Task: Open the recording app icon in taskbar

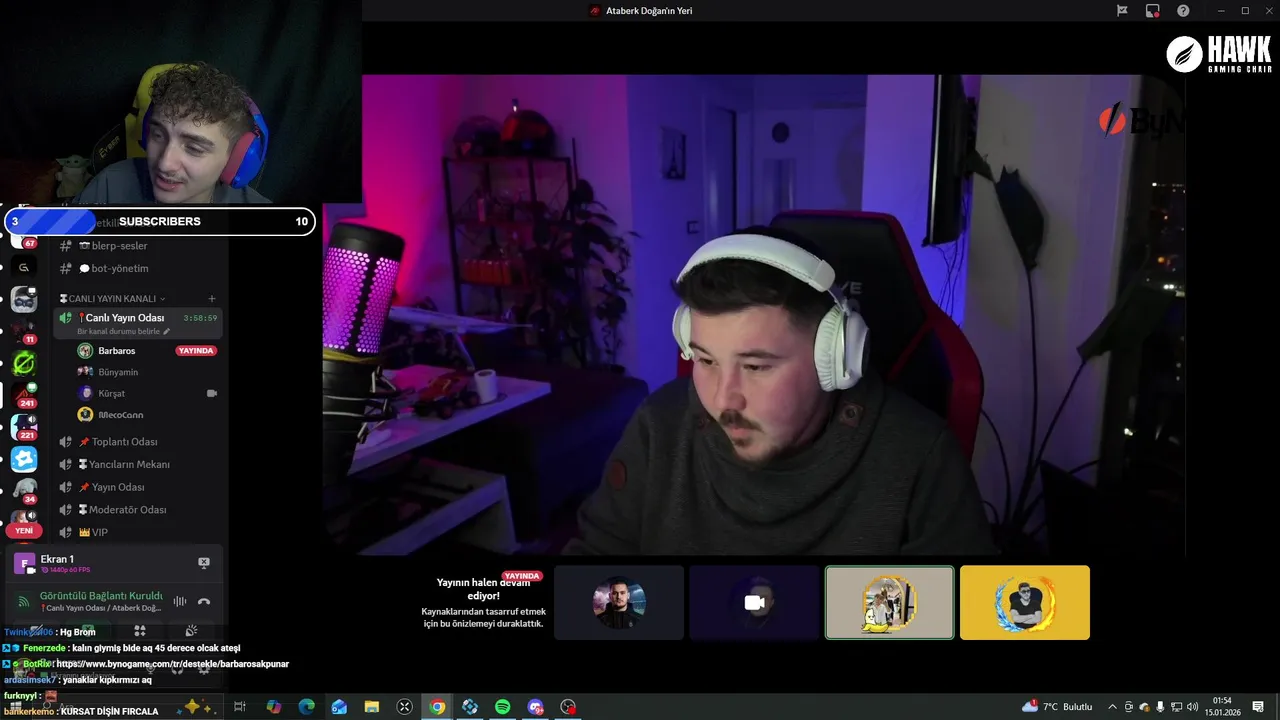Action: (x=568, y=707)
